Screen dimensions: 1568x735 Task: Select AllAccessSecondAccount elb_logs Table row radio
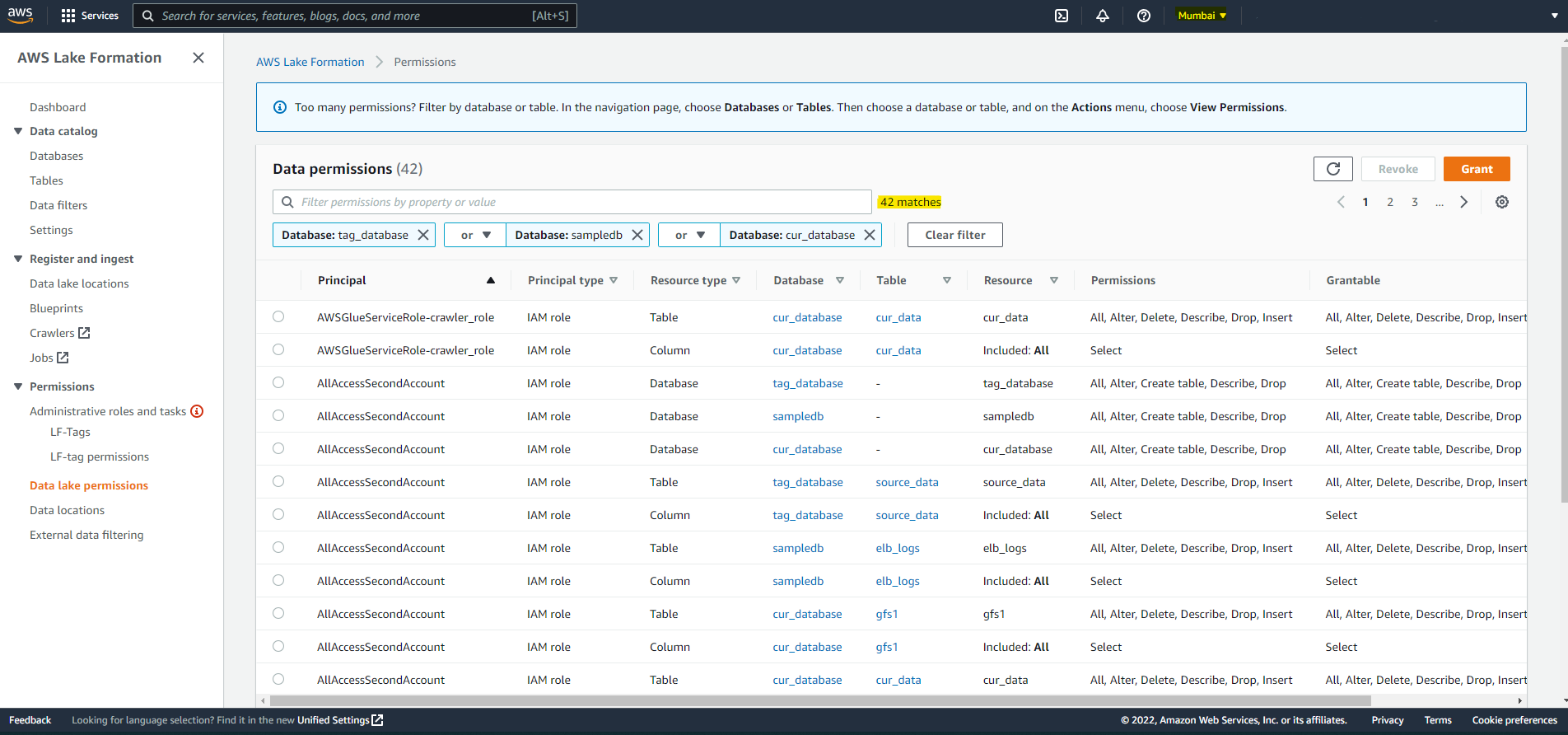pos(278,547)
